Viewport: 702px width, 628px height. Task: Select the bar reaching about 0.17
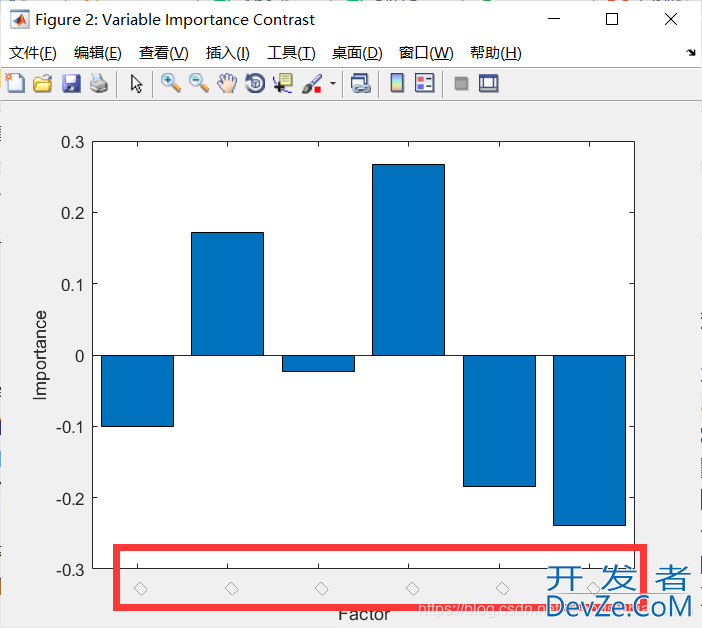227,294
